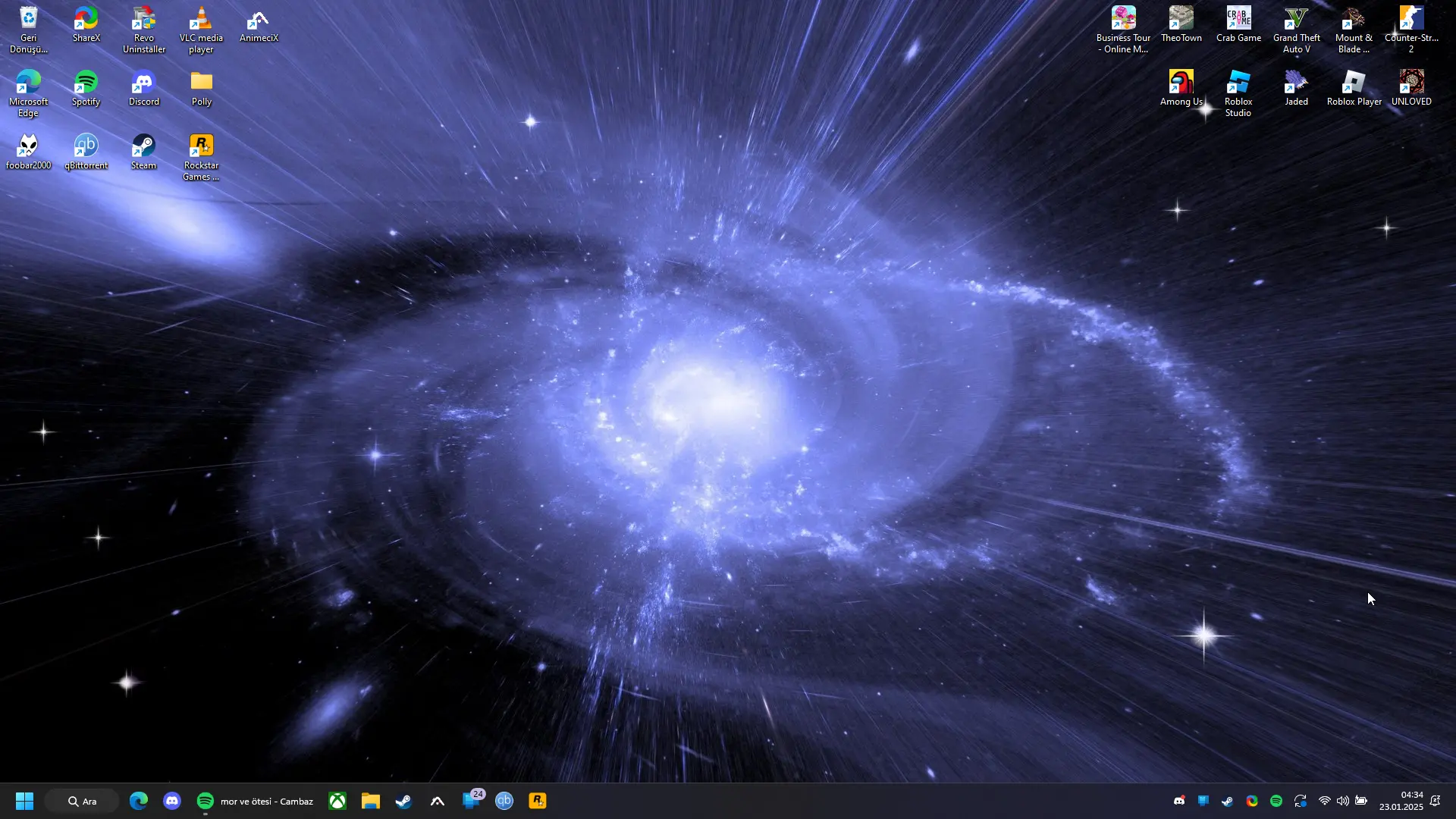Open the Windows Start menu
The height and width of the screenshot is (819, 1456).
[x=24, y=801]
